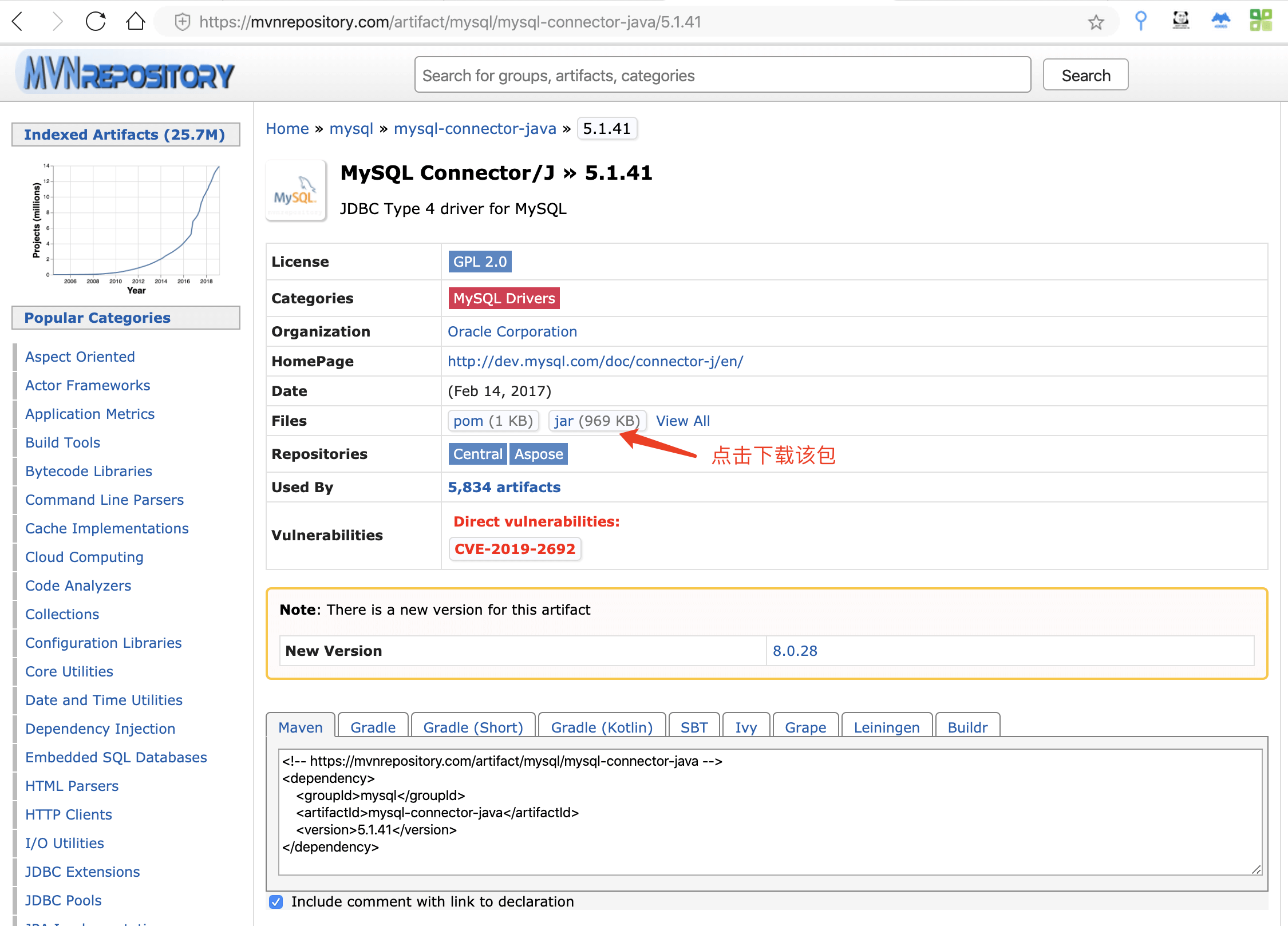
Task: Open Dependency Injection category
Action: pos(100,729)
